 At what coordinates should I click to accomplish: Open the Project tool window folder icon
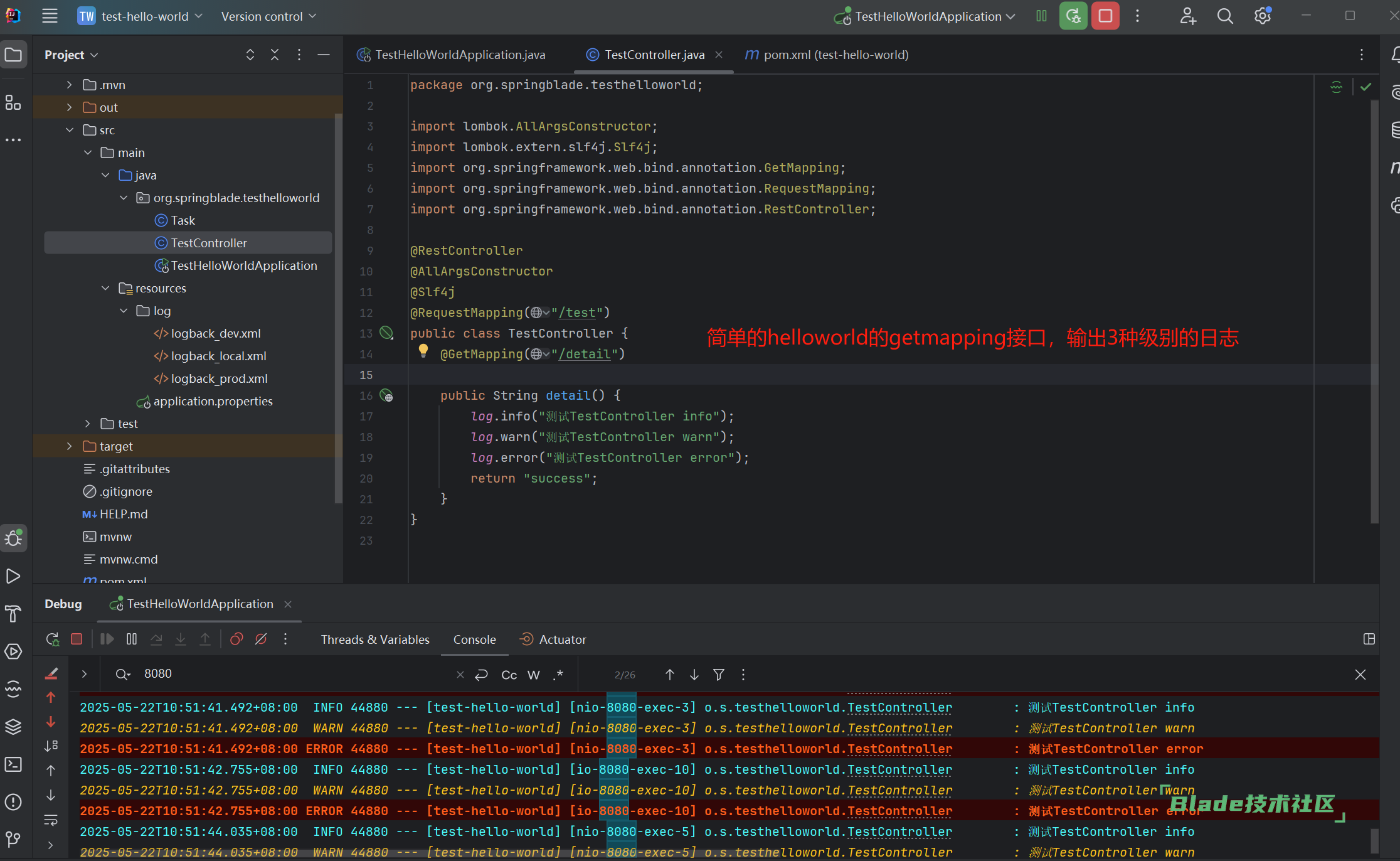pos(13,55)
